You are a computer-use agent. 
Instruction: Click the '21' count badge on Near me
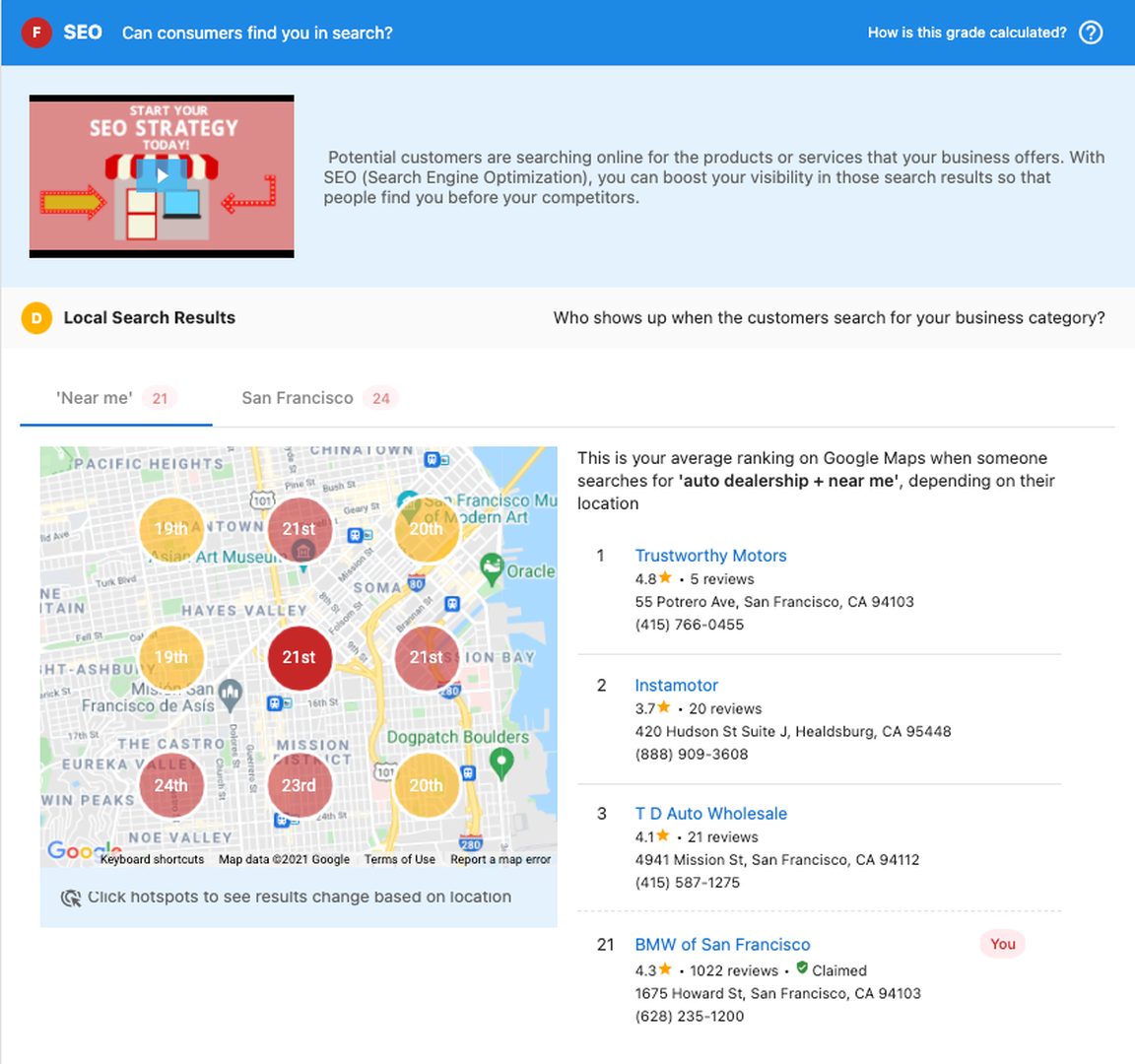click(x=160, y=398)
